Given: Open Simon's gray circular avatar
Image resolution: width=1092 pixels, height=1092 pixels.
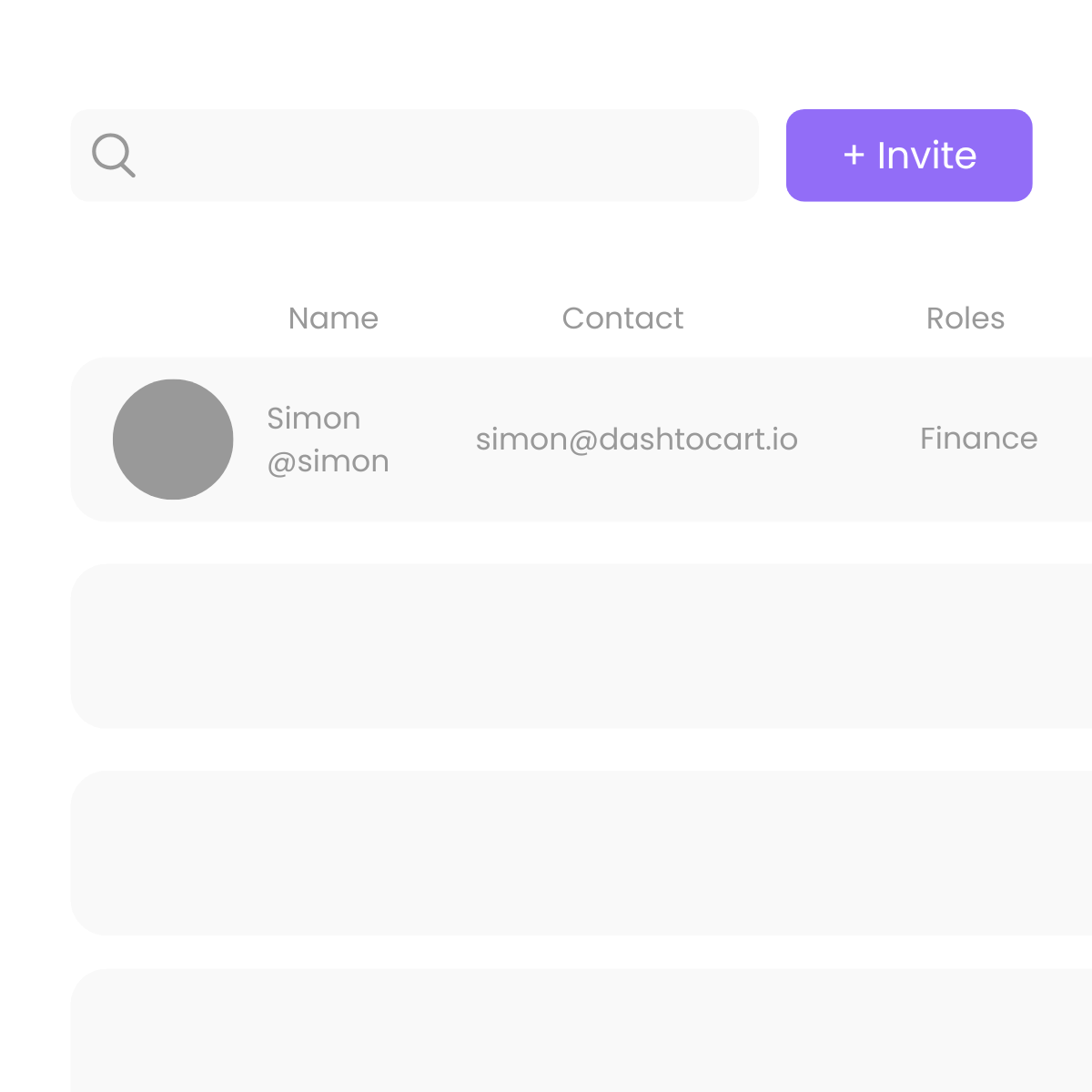Looking at the screenshot, I should point(173,440).
